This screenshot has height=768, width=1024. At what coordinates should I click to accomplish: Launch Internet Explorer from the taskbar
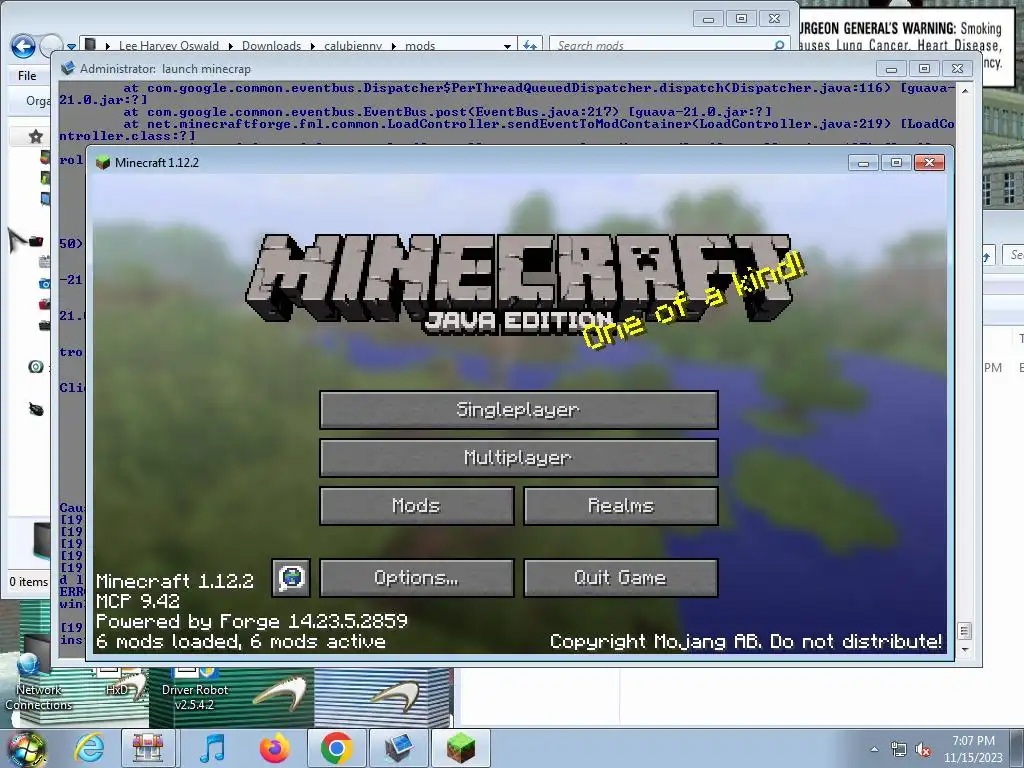[x=89, y=748]
